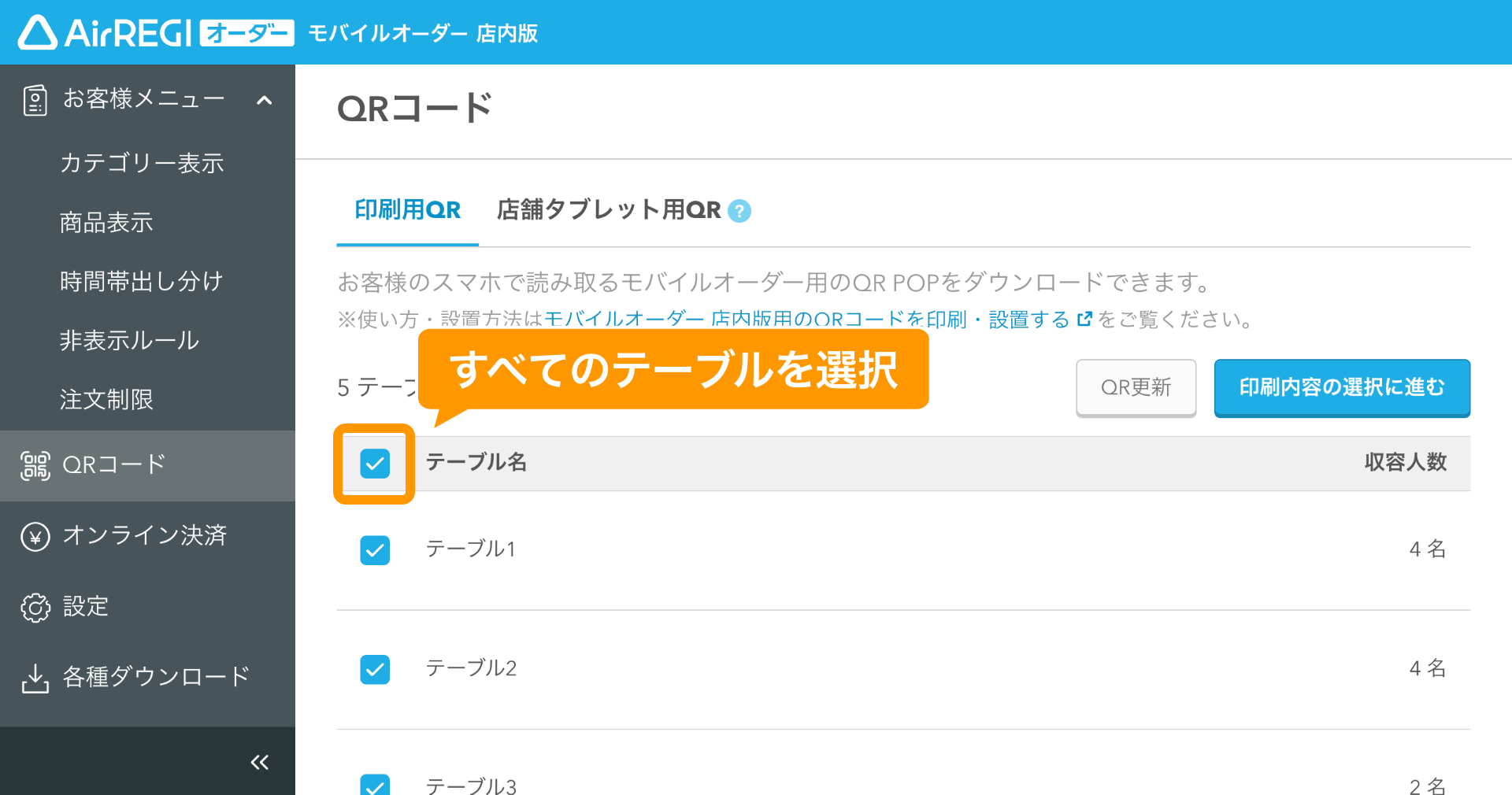Click the テーブル名 column header
The height and width of the screenshot is (795, 1512).
(x=476, y=462)
